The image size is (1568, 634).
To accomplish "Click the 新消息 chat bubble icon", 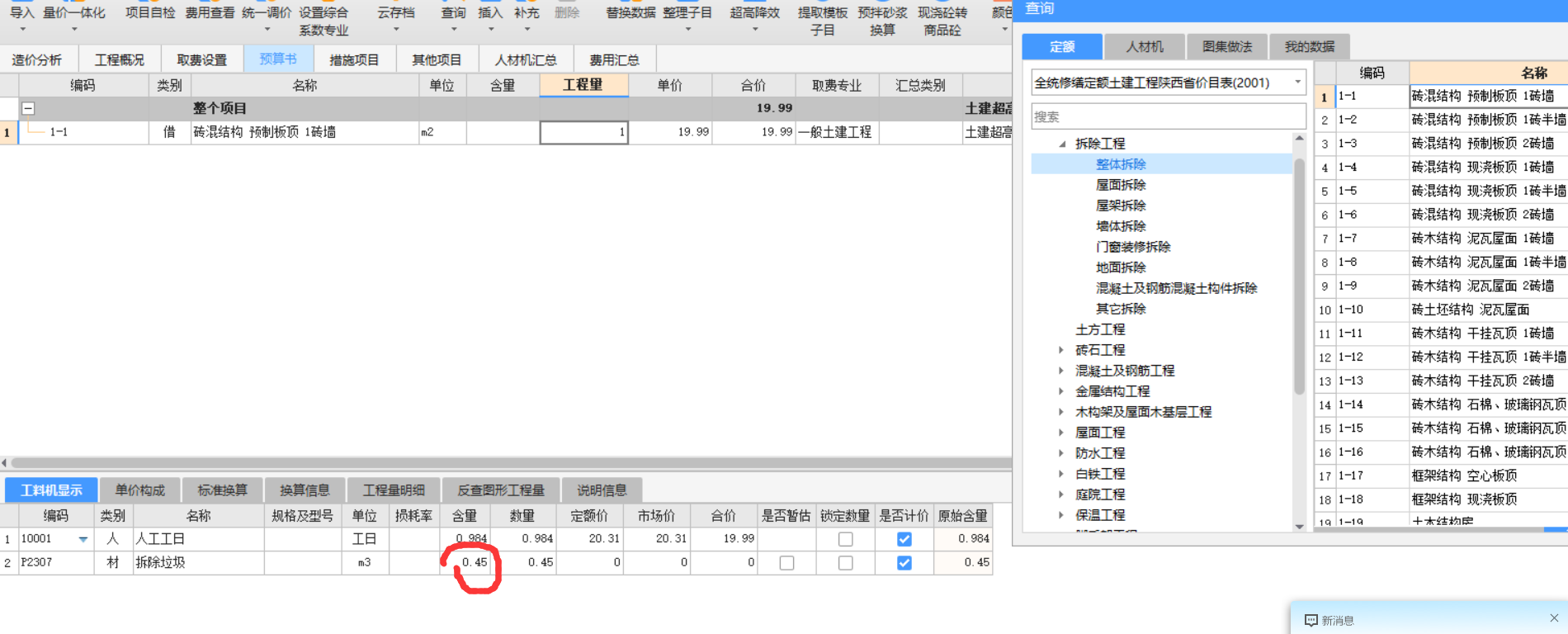I will point(1311,620).
